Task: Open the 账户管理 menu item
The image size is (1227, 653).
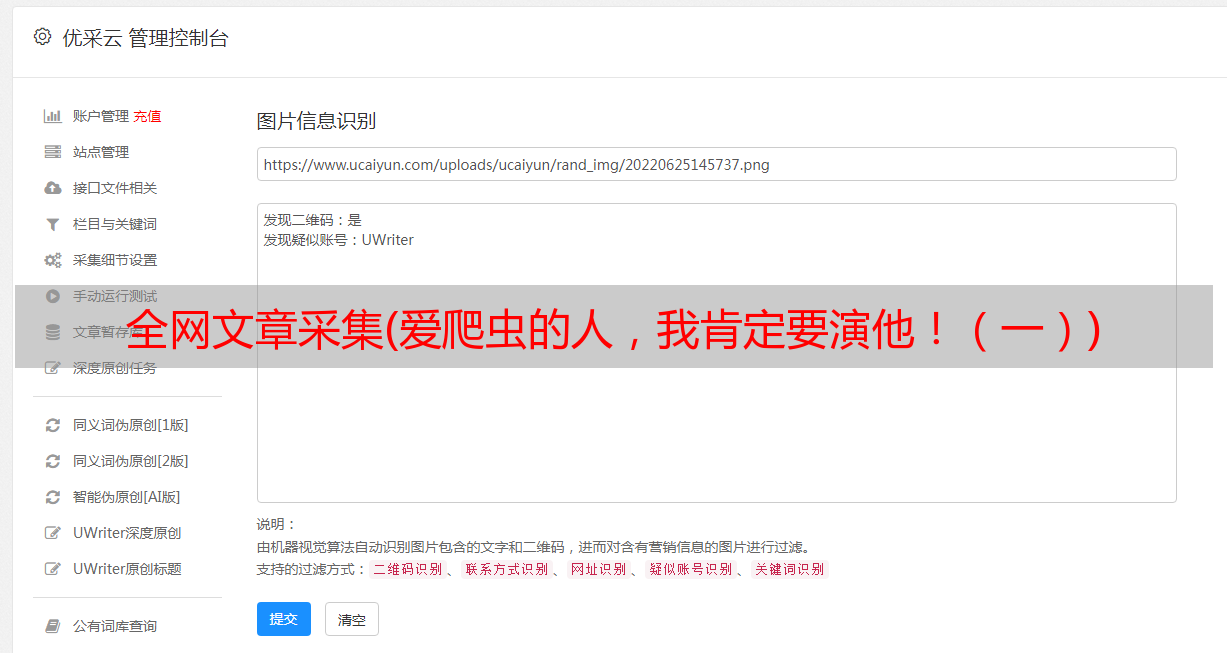Action: coord(101,116)
